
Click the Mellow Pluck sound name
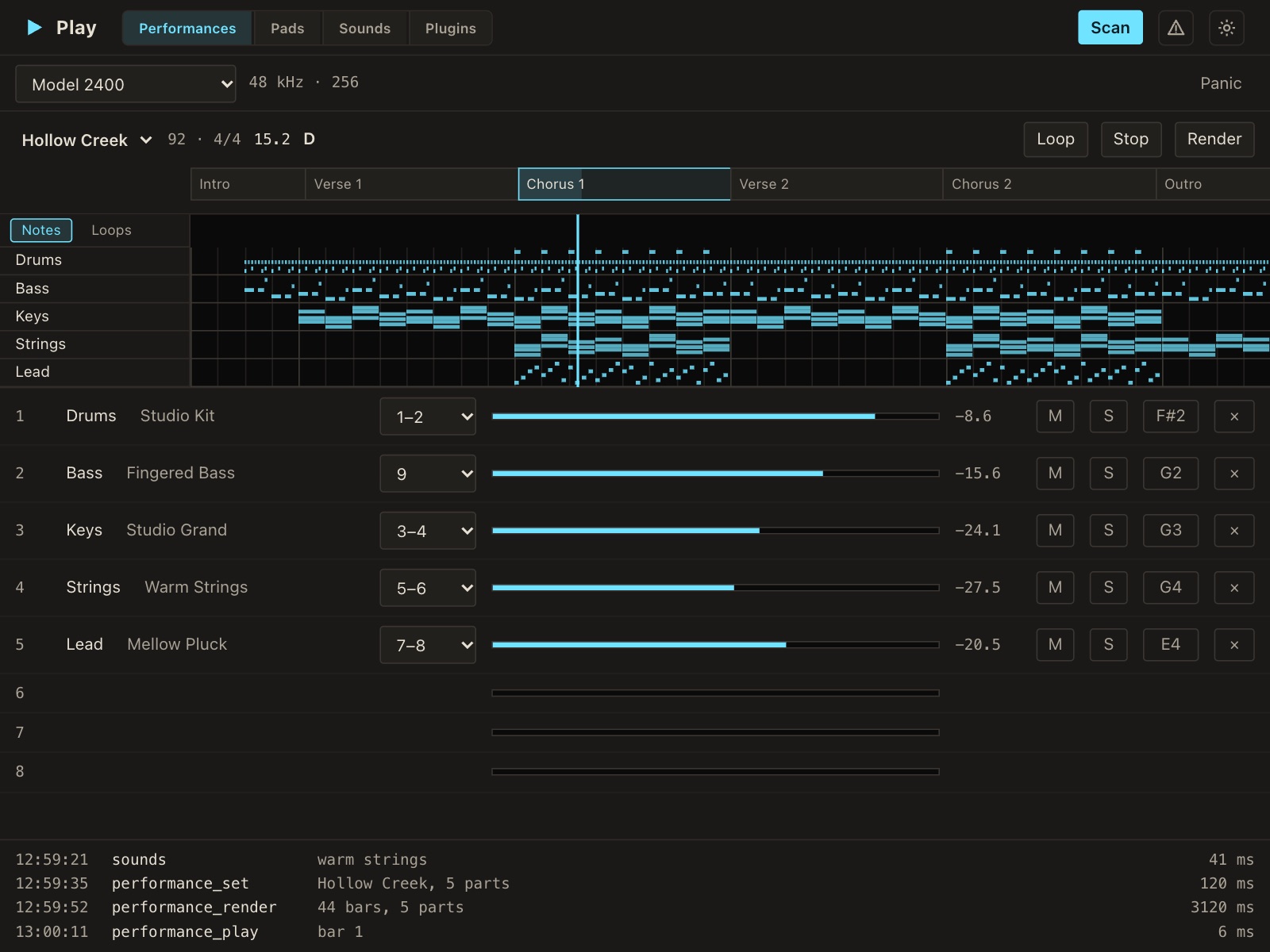click(x=177, y=644)
